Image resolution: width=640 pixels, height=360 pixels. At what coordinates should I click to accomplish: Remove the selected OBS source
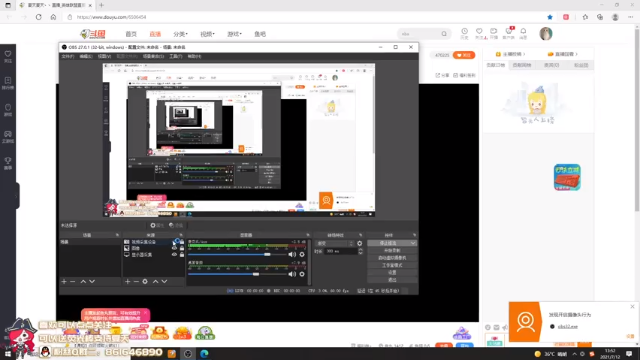pos(136,281)
